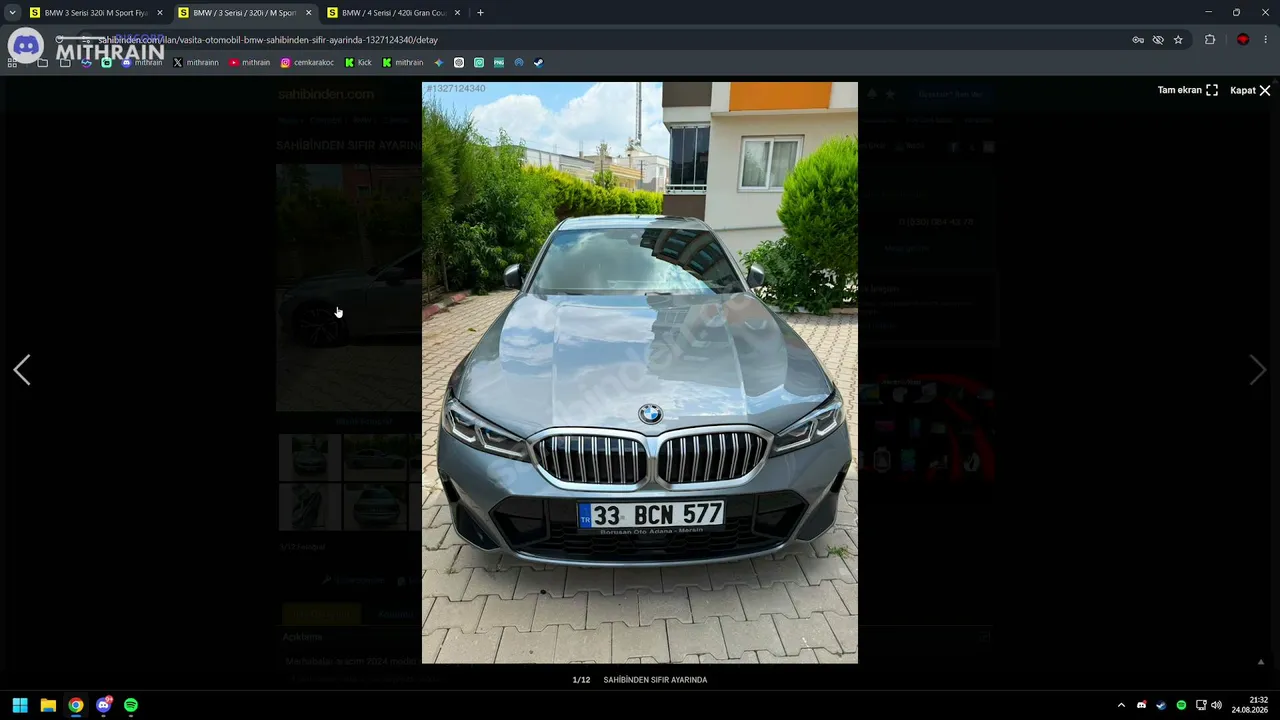
Task: Open a new browser tab
Action: point(480,13)
